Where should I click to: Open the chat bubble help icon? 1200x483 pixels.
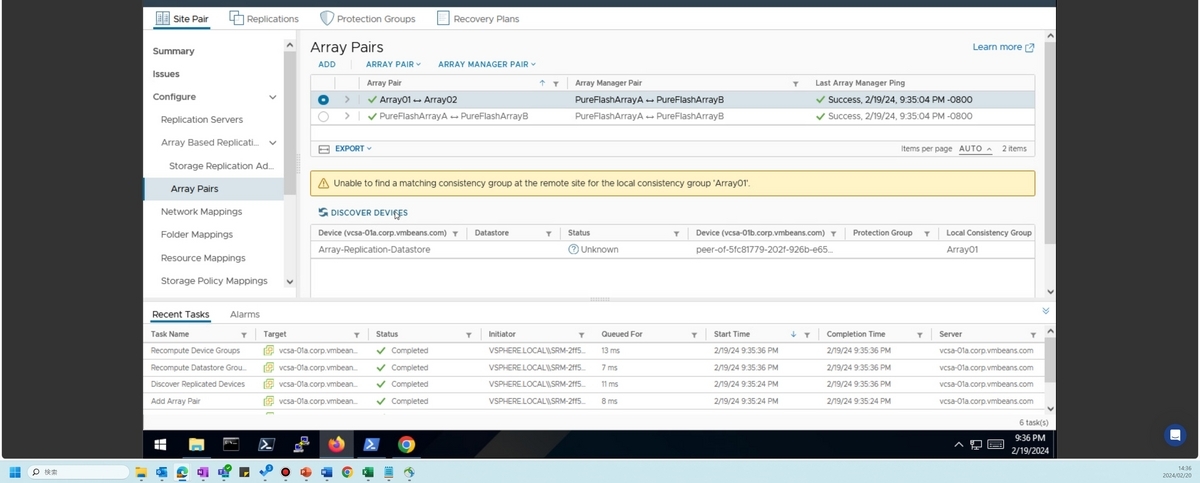(1175, 435)
